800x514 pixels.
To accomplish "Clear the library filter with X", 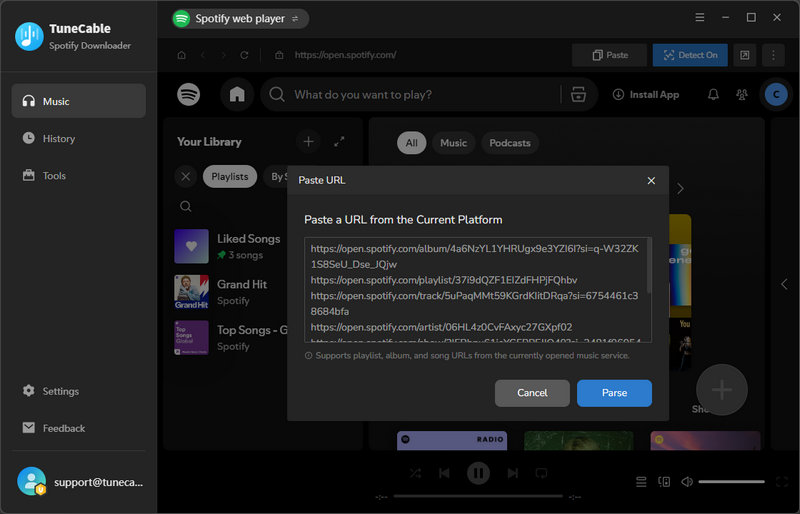I will [186, 177].
